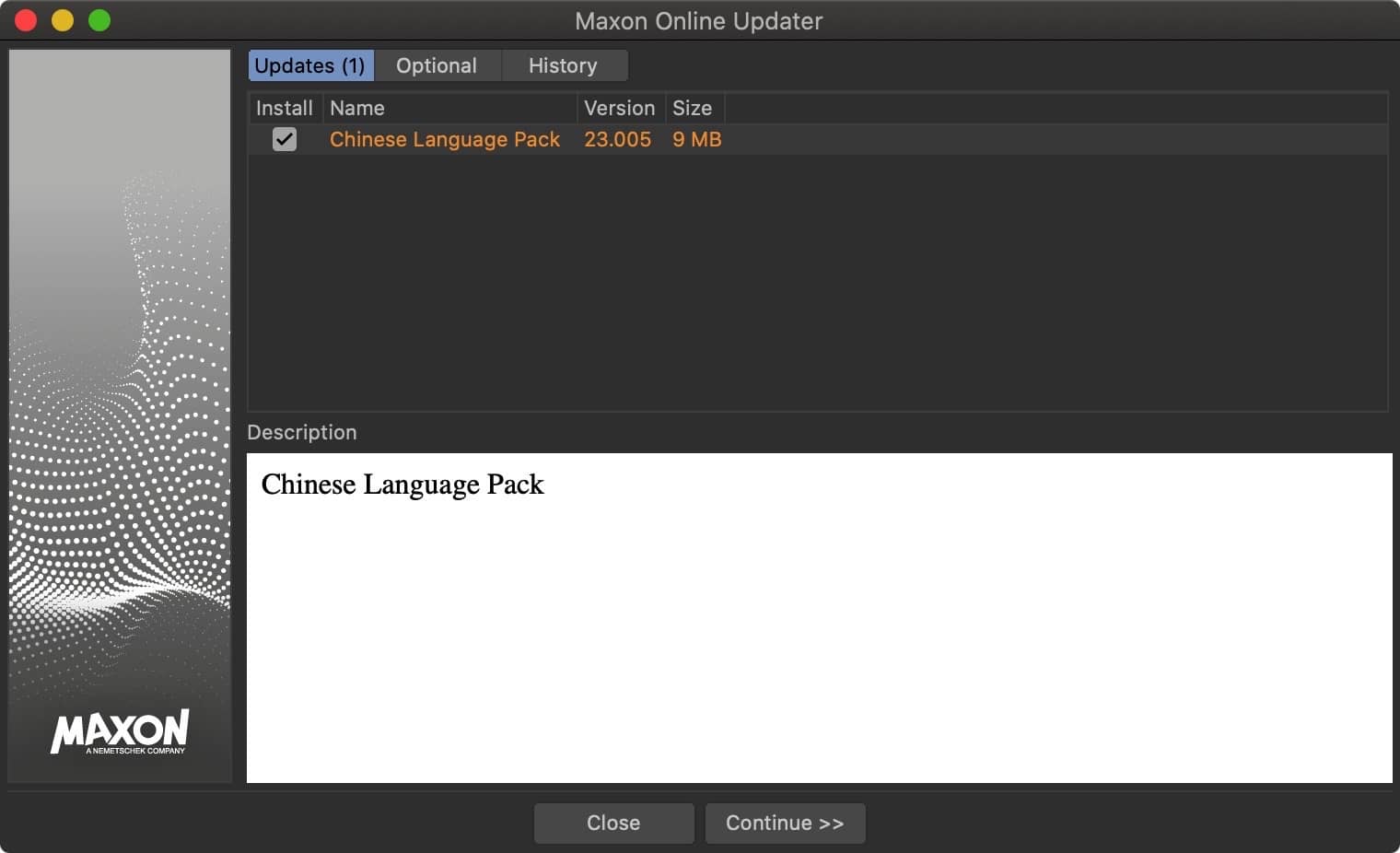Close window with red button
1400x853 pixels.
point(26,20)
